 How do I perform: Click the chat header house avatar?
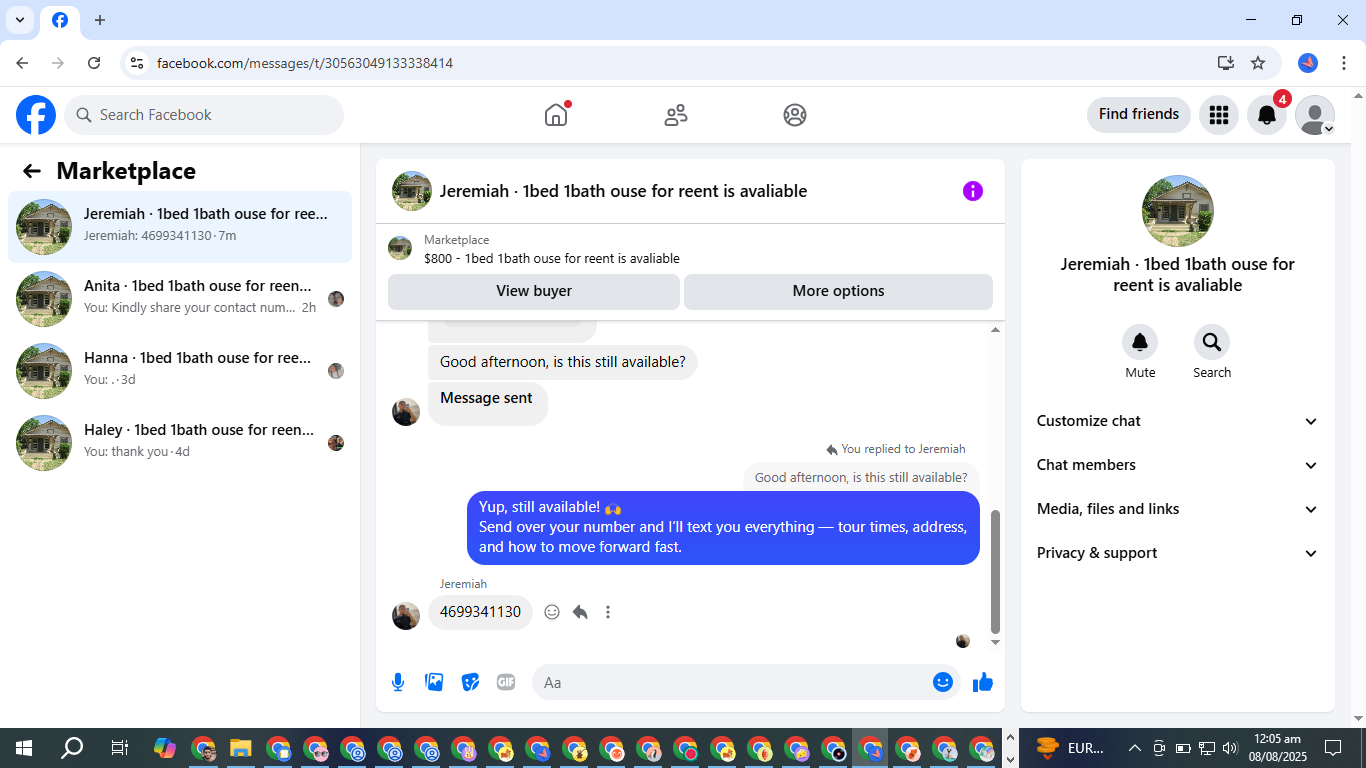pyautogui.click(x=412, y=191)
